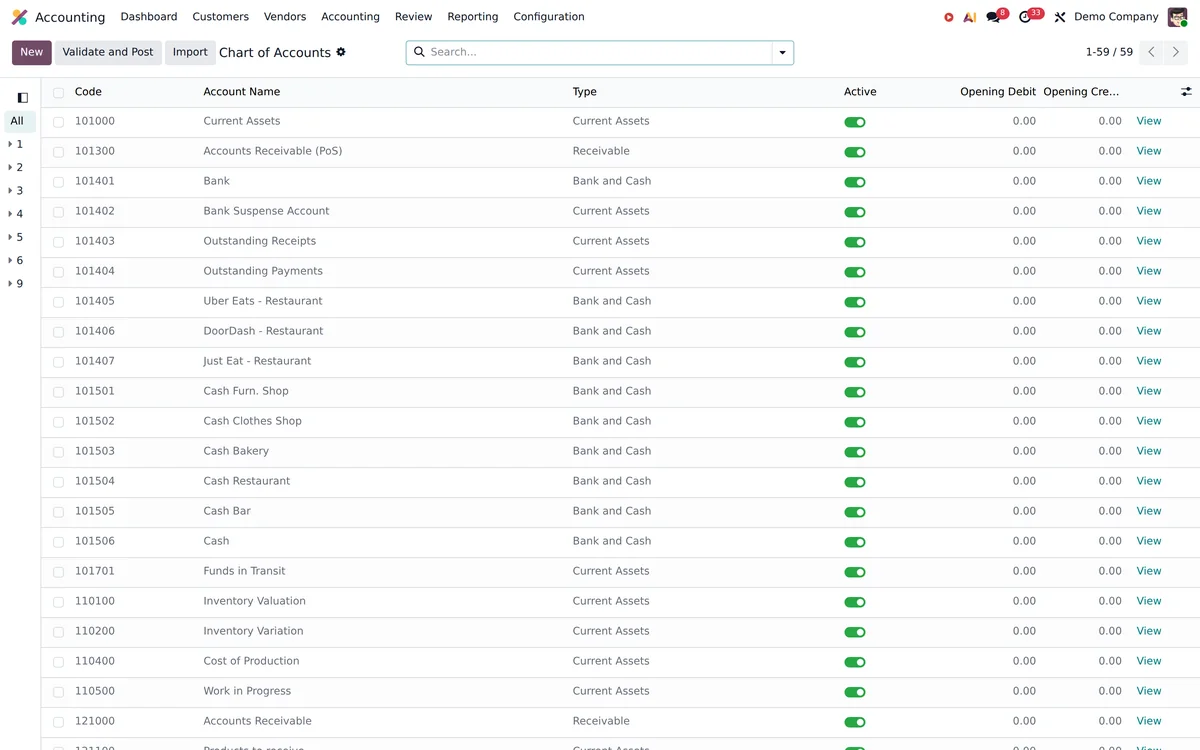The width and height of the screenshot is (1200, 750).
Task: Click the Validate and Post button
Action: pos(108,52)
